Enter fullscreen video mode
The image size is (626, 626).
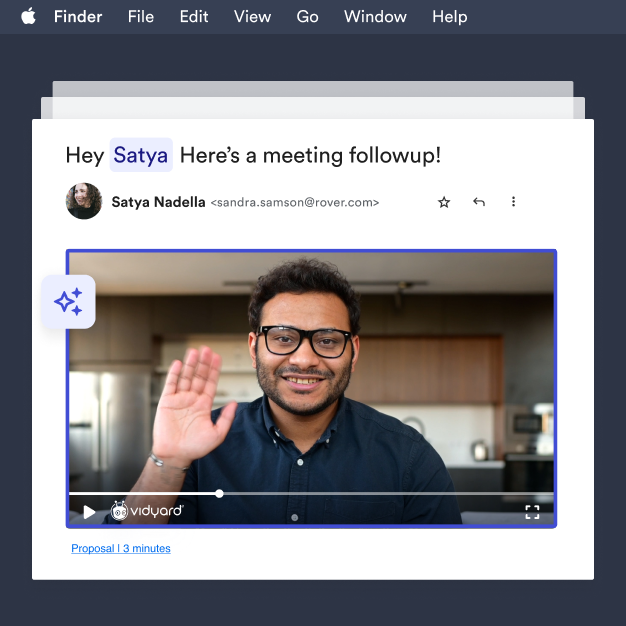[532, 512]
